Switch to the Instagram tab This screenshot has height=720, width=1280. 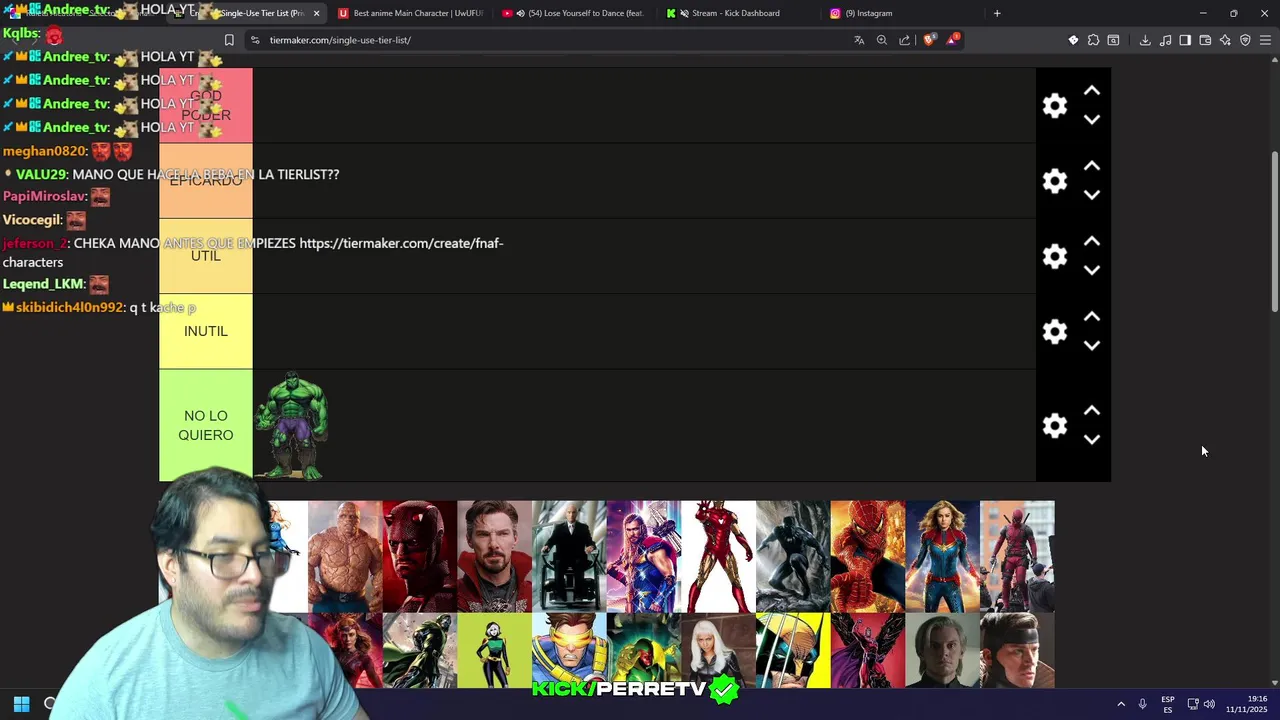(x=900, y=13)
